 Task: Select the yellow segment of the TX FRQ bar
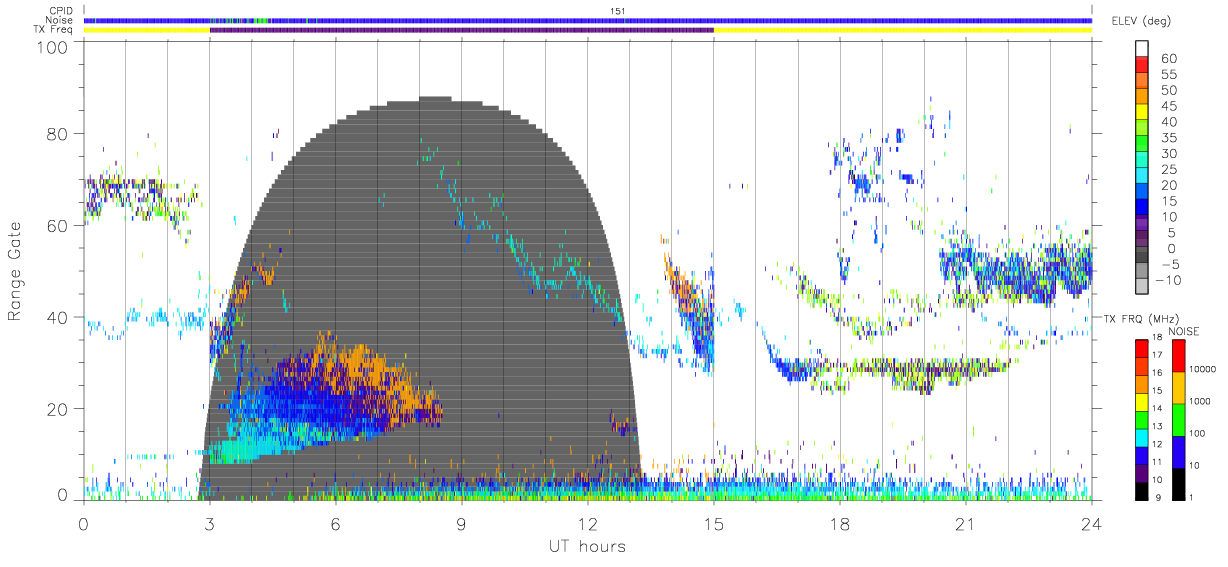point(1142,402)
